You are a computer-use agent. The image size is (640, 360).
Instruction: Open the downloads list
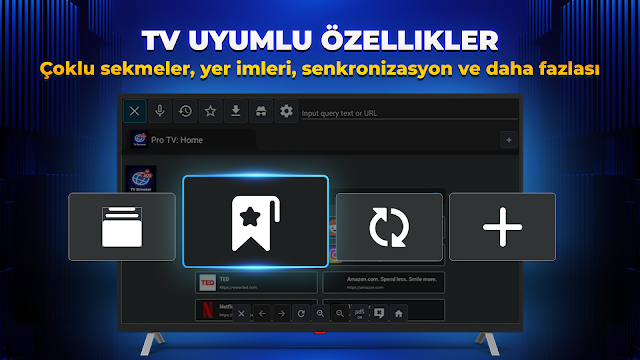236,111
